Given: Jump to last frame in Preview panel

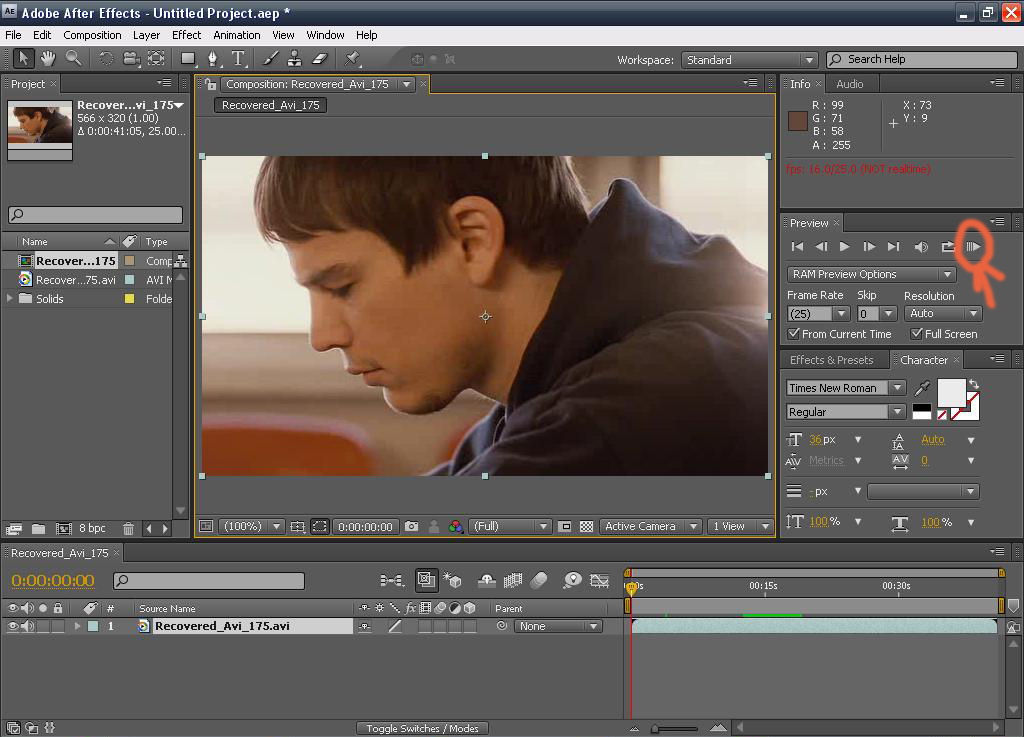Looking at the screenshot, I should tap(893, 246).
